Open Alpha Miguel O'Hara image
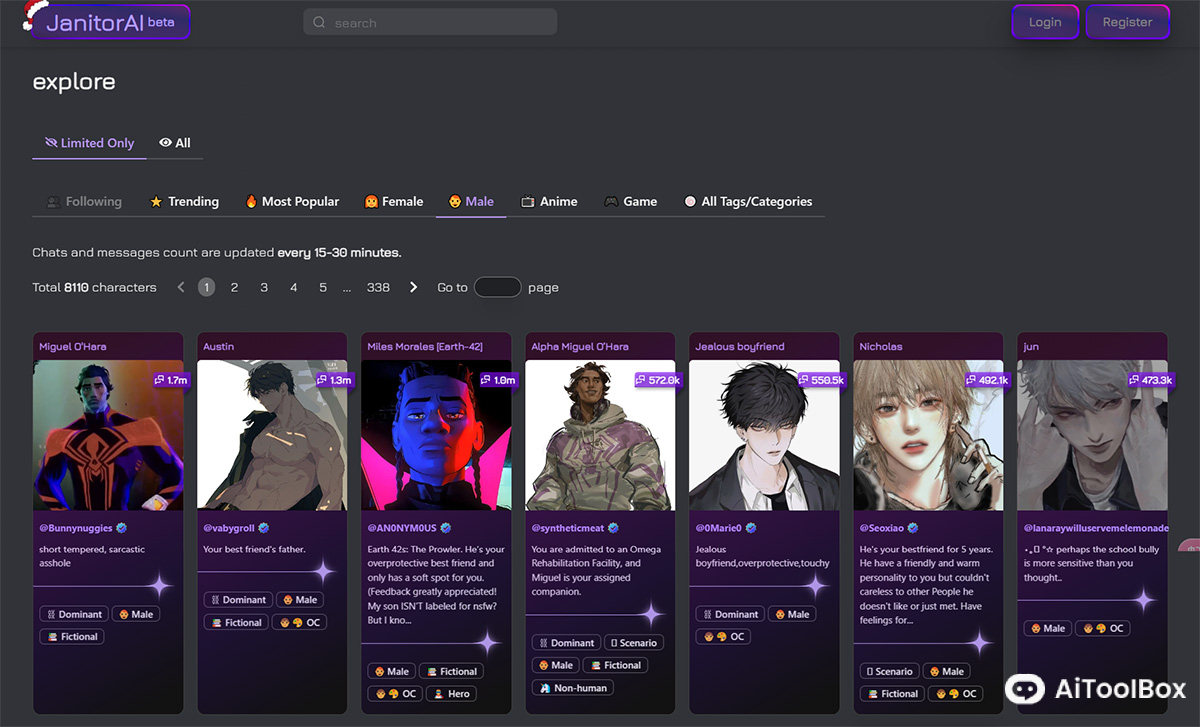This screenshot has height=727, width=1200. point(600,435)
